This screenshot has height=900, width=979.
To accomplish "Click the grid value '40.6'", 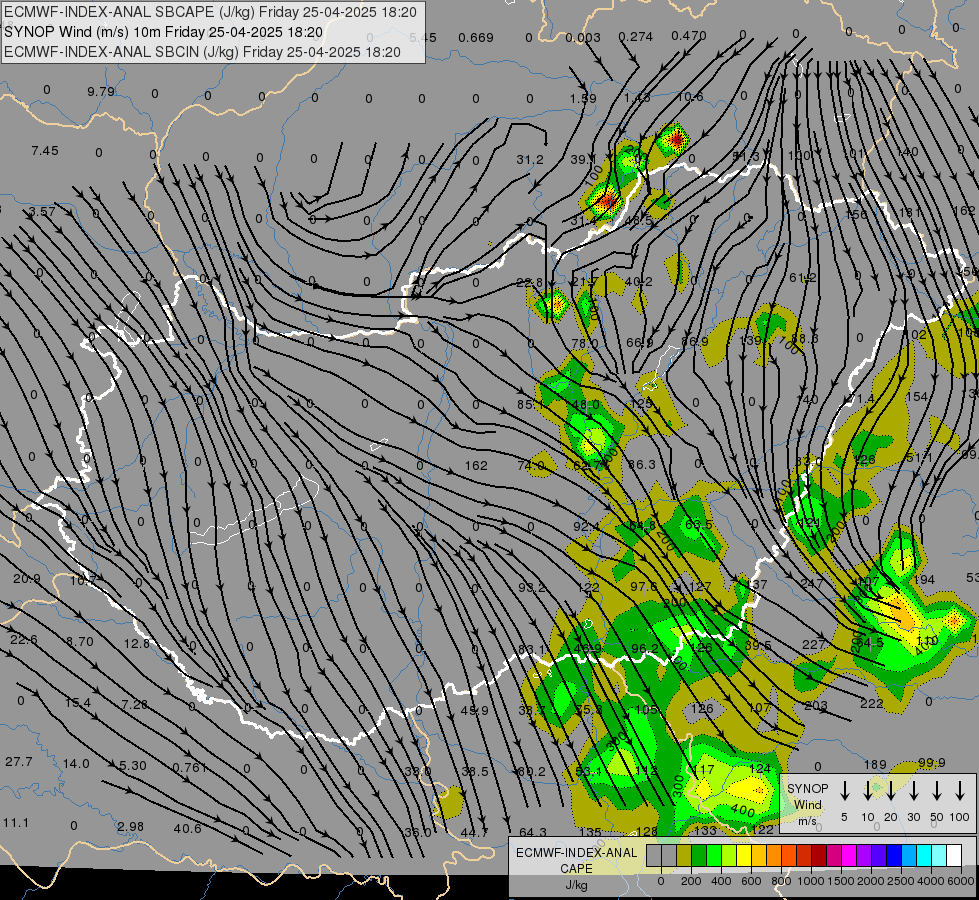I will click(187, 829).
